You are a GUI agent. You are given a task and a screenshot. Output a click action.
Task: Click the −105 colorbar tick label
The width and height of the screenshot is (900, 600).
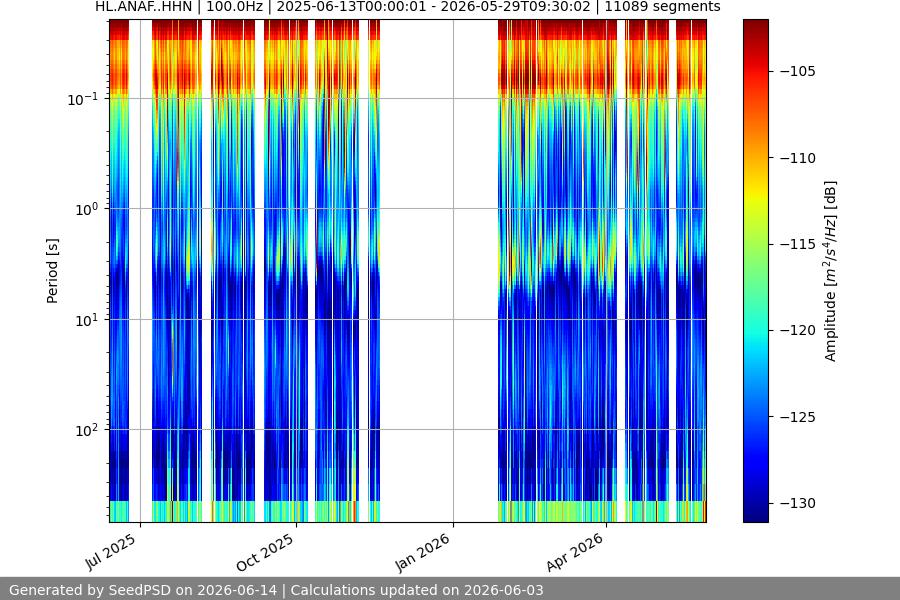(798, 71)
